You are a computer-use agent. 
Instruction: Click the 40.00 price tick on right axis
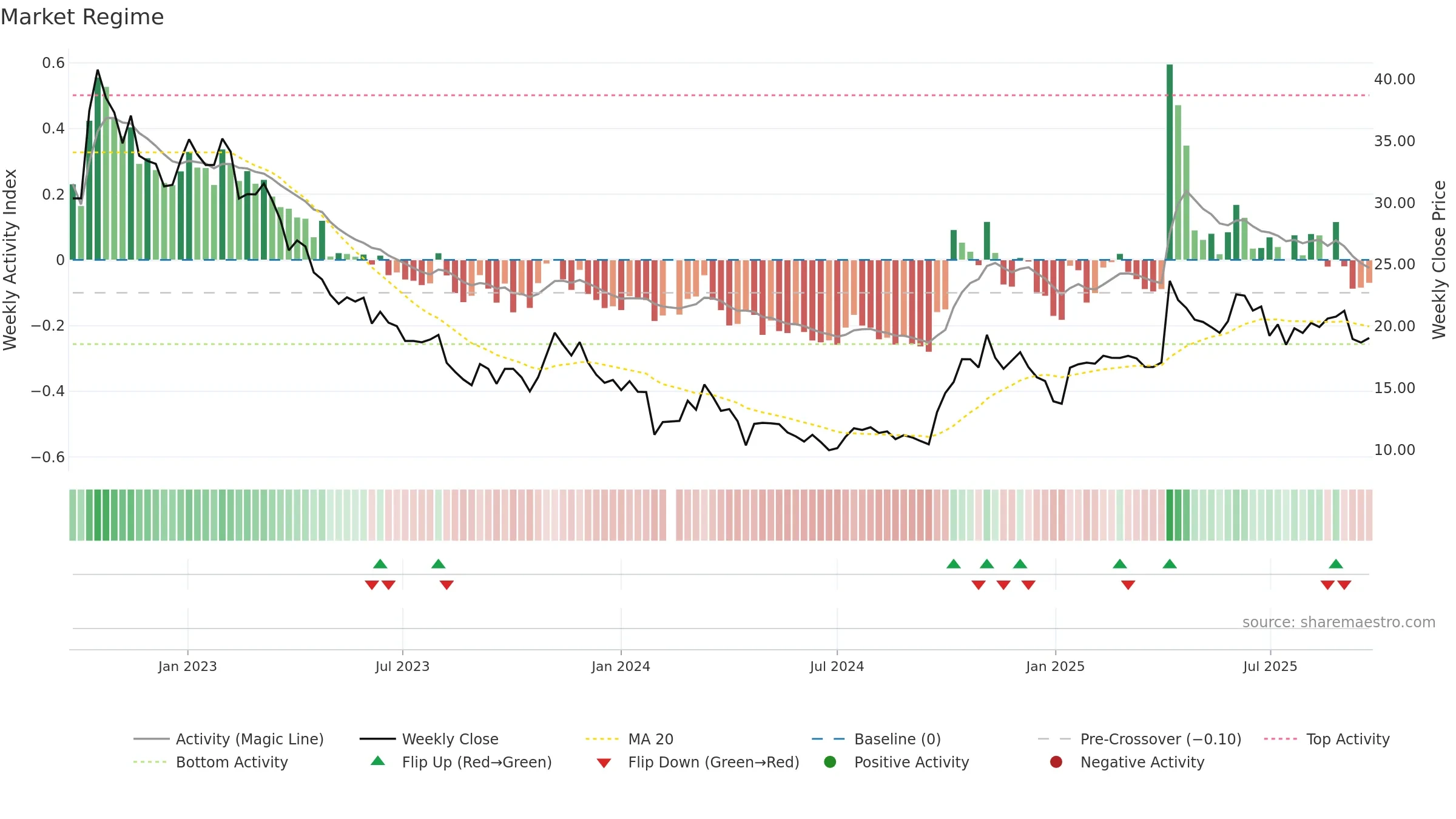coord(1395,79)
